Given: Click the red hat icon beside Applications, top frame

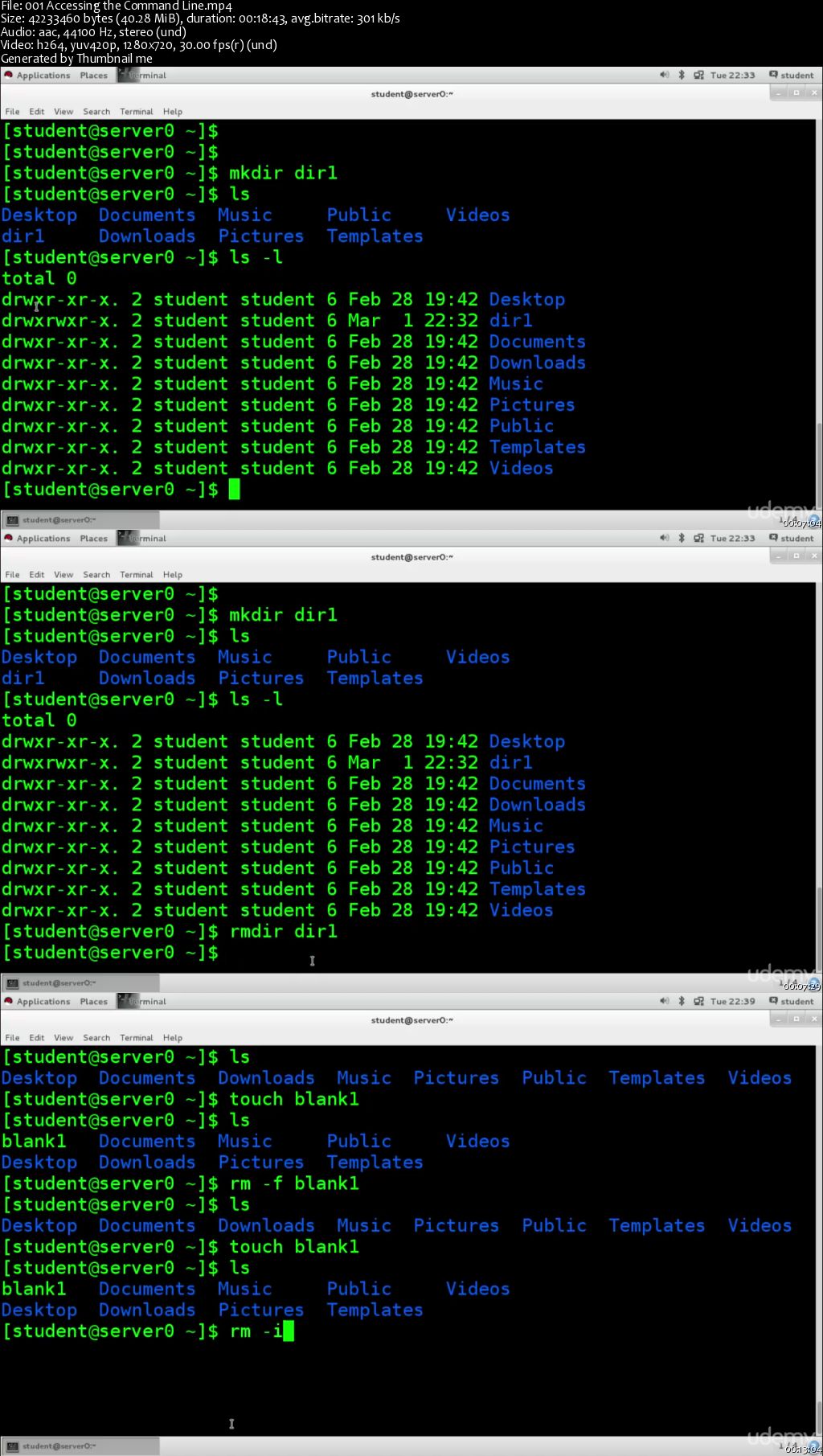Looking at the screenshot, I should click(x=9, y=75).
